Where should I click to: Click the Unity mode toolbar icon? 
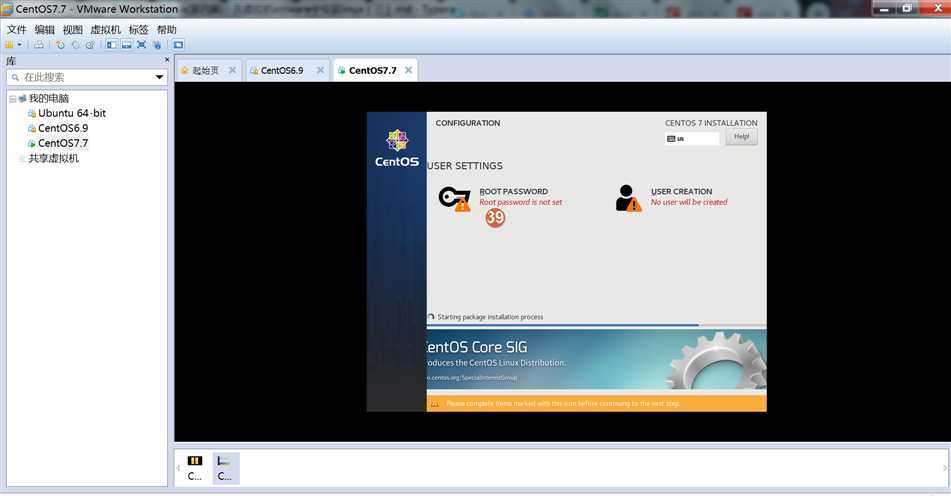coord(157,45)
